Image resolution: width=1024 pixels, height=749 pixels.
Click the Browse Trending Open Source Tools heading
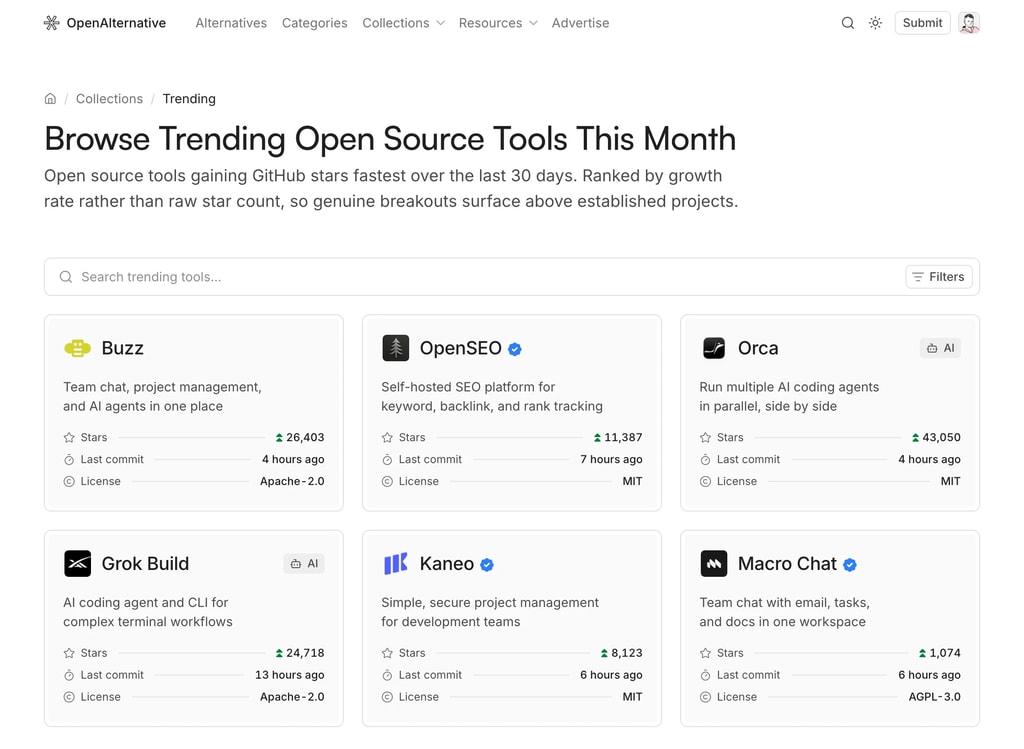(x=391, y=139)
